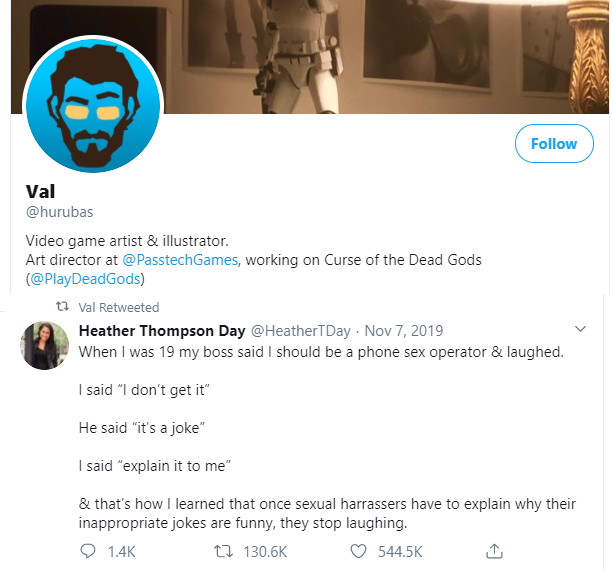Click the reply speech bubble icon

click(x=87, y=551)
